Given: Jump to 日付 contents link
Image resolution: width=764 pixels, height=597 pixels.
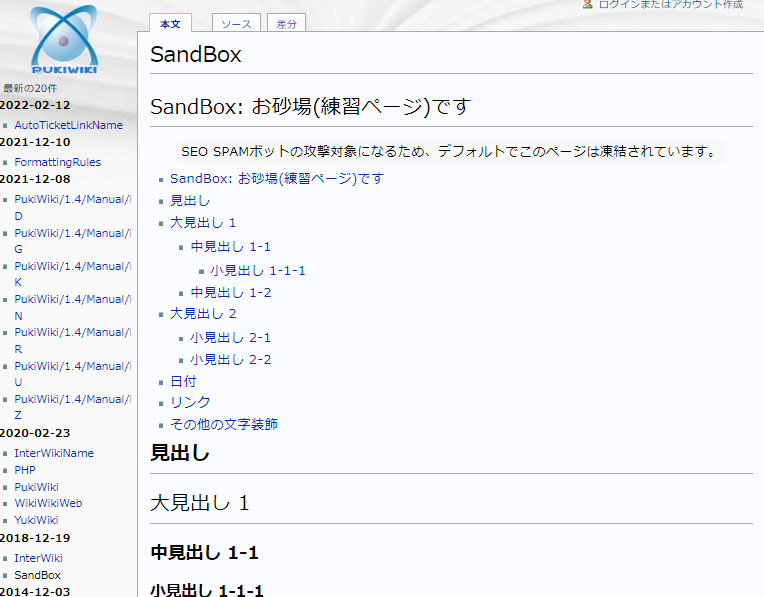Looking at the screenshot, I should 183,381.
